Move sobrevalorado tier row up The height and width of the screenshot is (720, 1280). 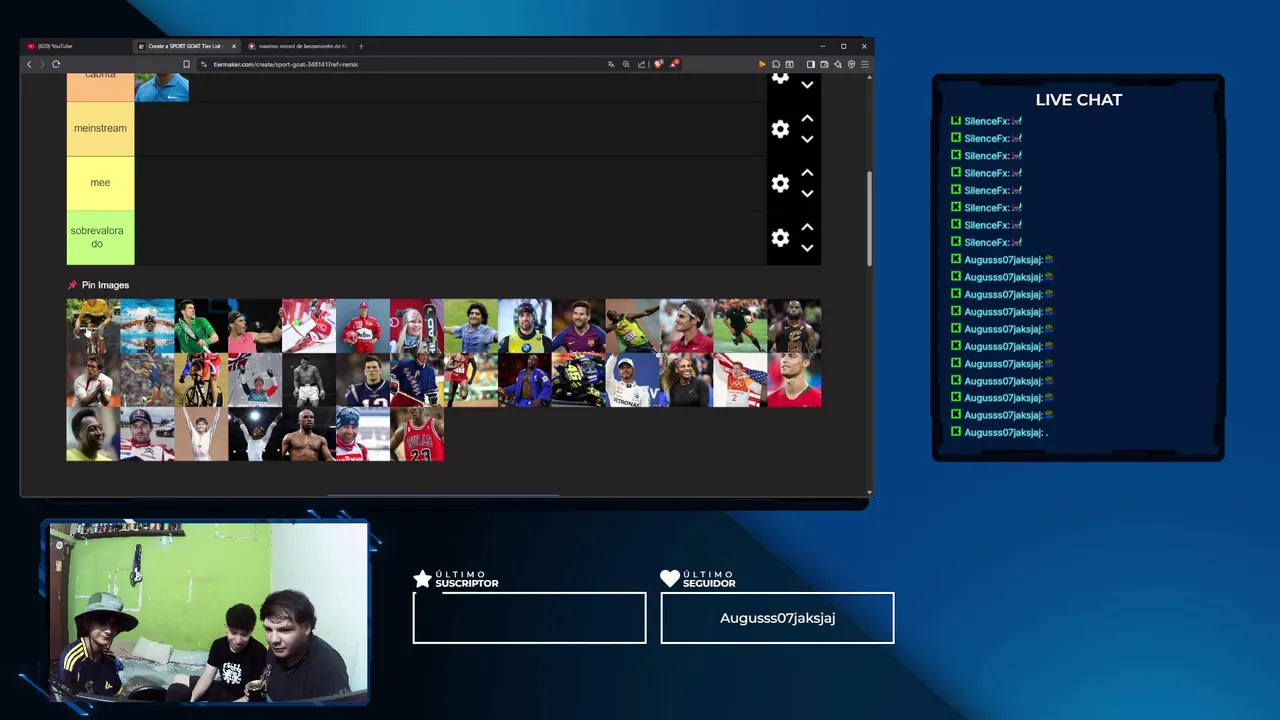[807, 228]
